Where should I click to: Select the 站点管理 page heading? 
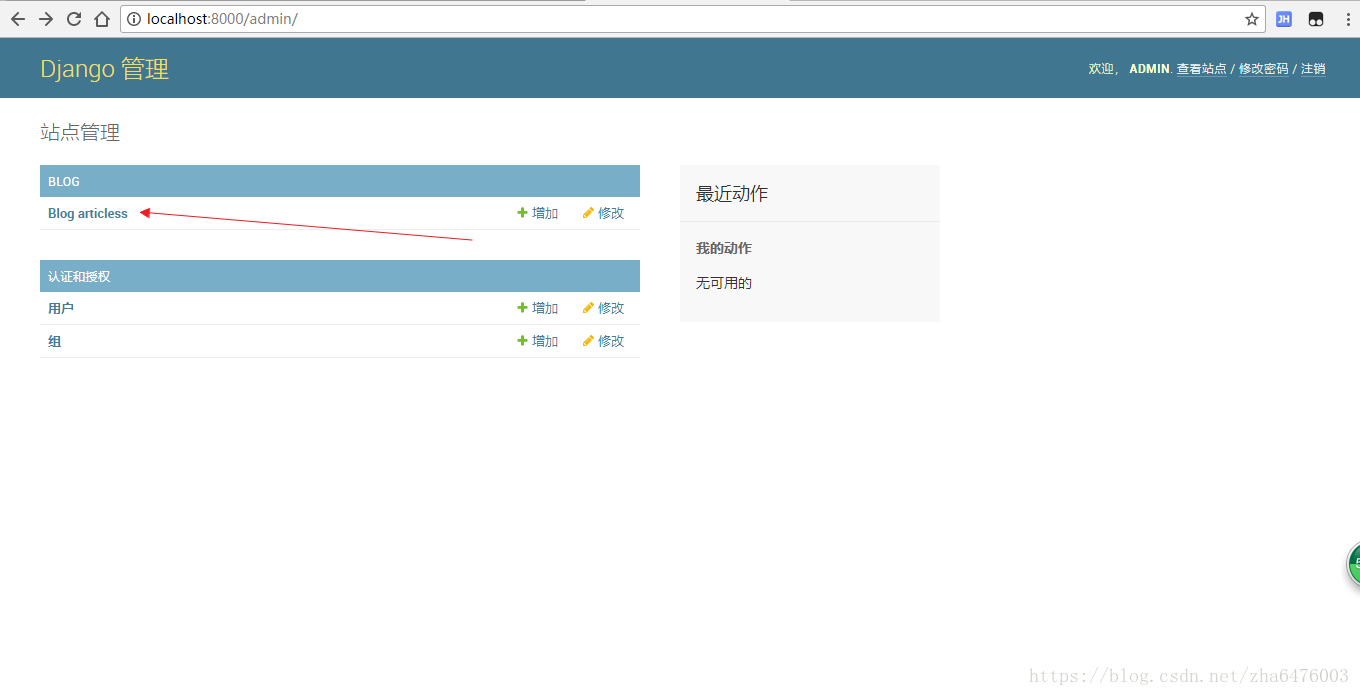(80, 132)
